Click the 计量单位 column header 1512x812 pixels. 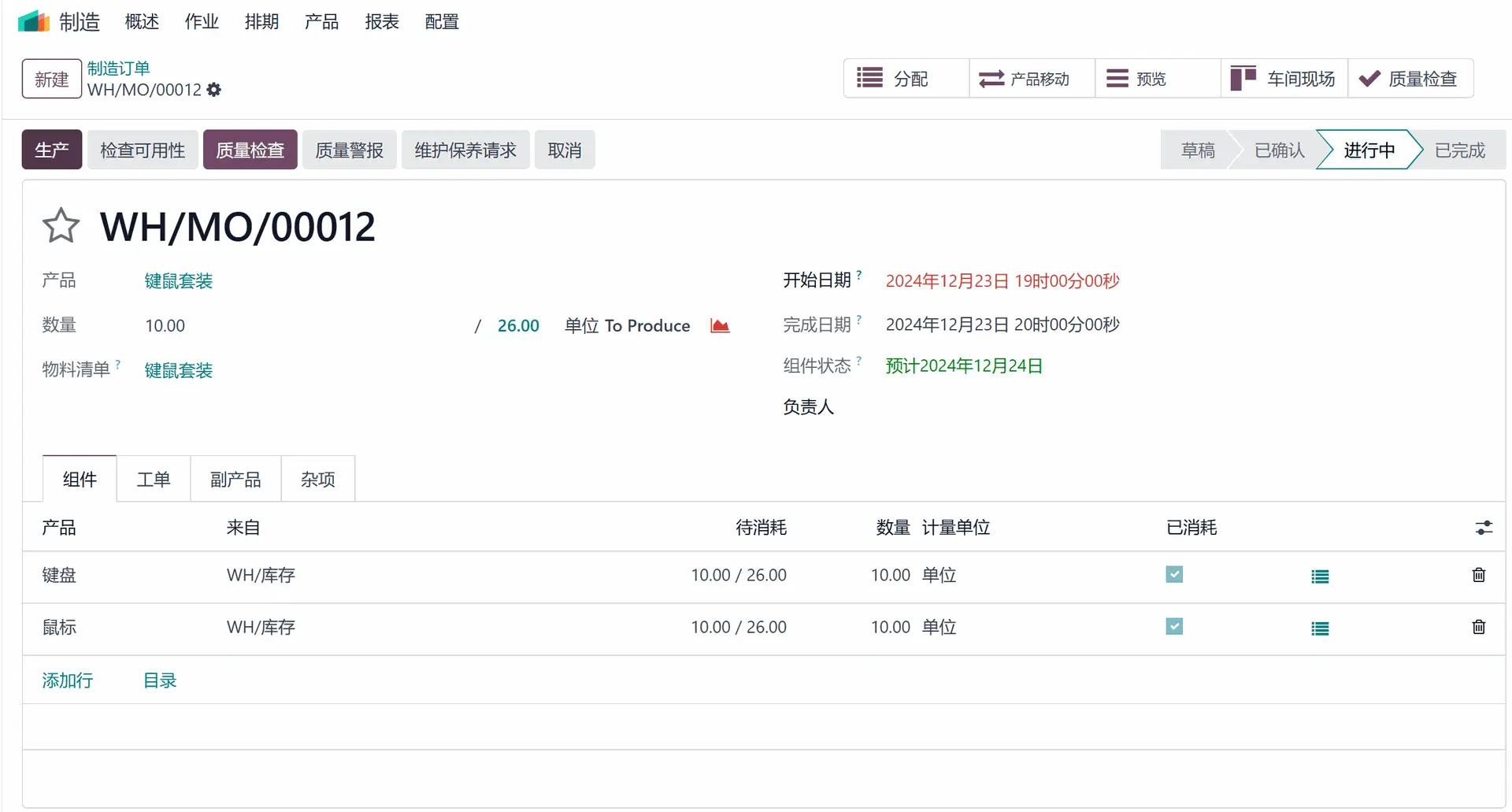point(956,527)
